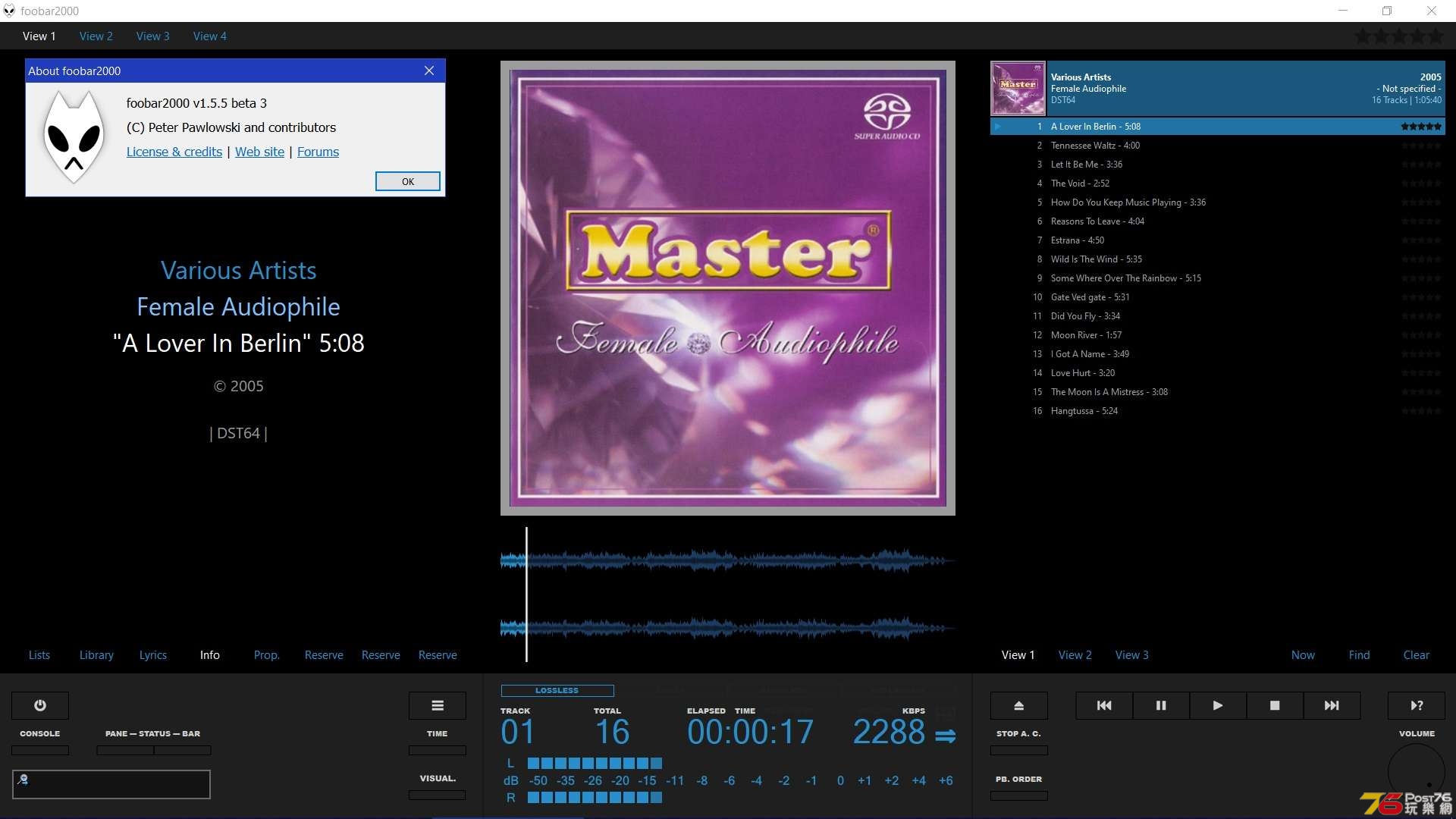Click the PANE STATUS BAR icon
Image resolution: width=1456 pixels, height=819 pixels.
pos(152,733)
